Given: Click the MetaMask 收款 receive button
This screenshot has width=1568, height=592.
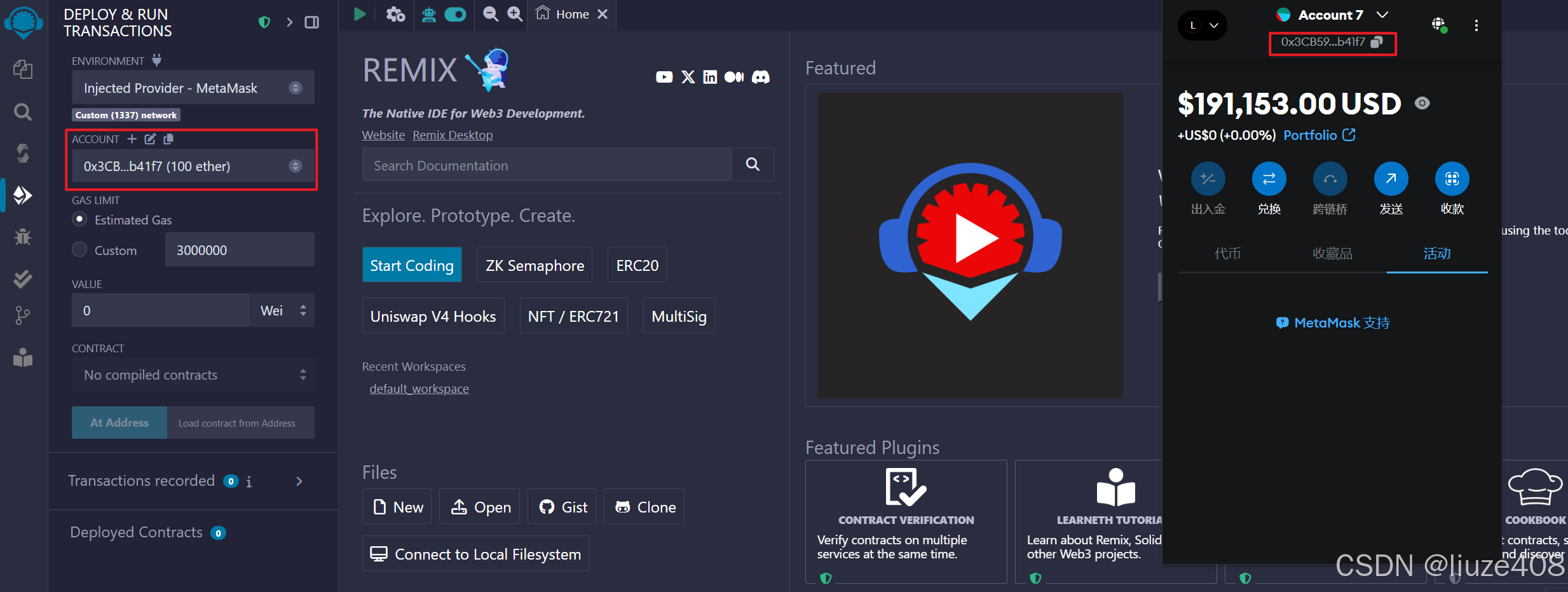Looking at the screenshot, I should tap(1452, 179).
